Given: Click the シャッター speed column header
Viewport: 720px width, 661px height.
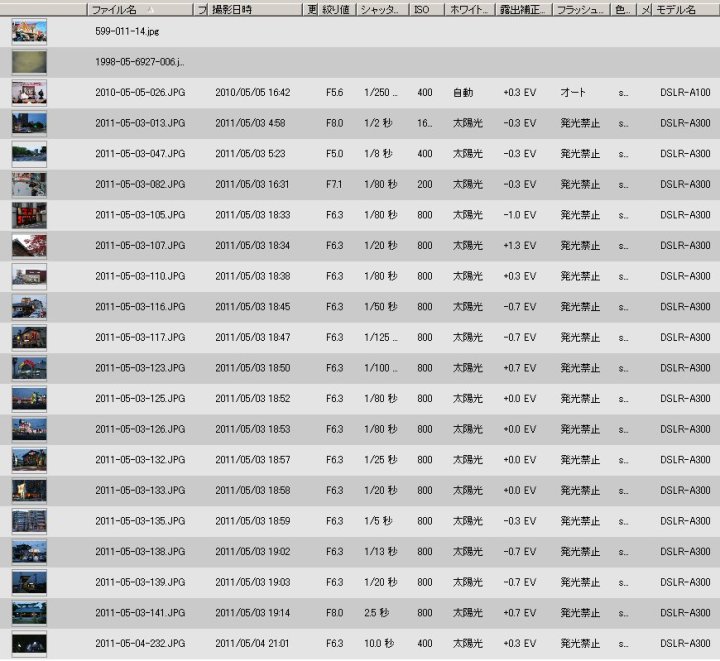Looking at the screenshot, I should [x=382, y=9].
